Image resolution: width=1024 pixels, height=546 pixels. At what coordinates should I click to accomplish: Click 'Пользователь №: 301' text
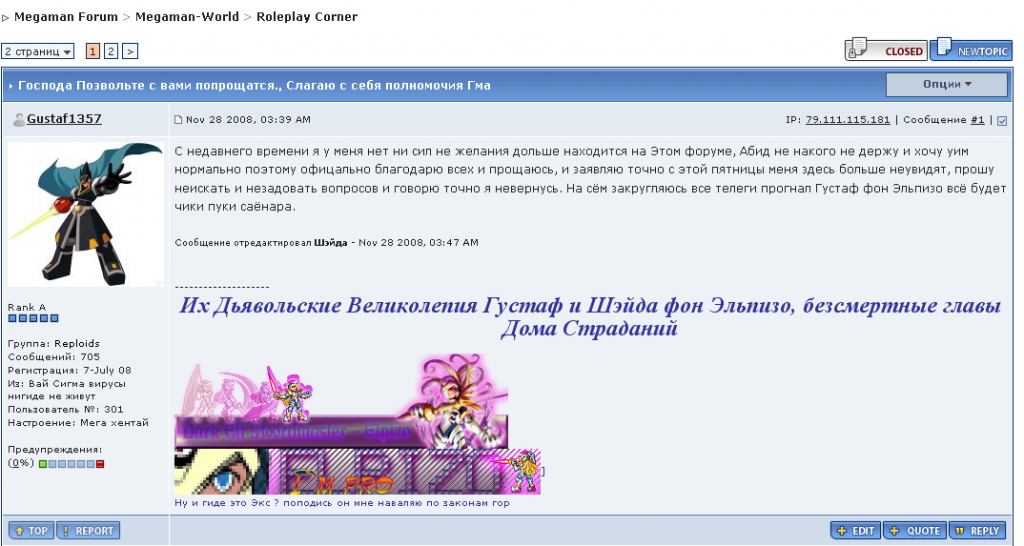tap(65, 410)
